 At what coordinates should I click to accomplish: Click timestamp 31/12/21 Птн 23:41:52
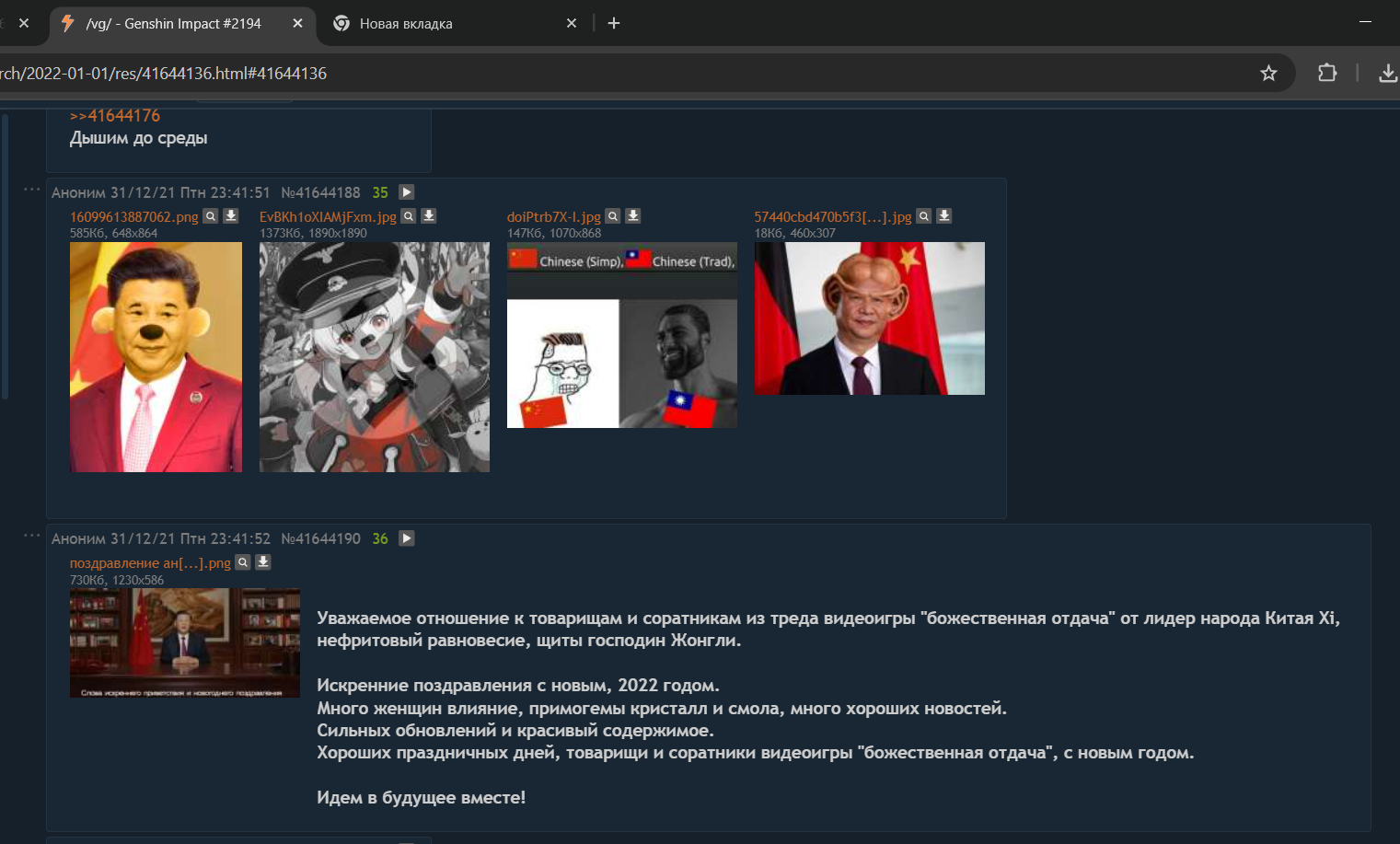click(191, 538)
